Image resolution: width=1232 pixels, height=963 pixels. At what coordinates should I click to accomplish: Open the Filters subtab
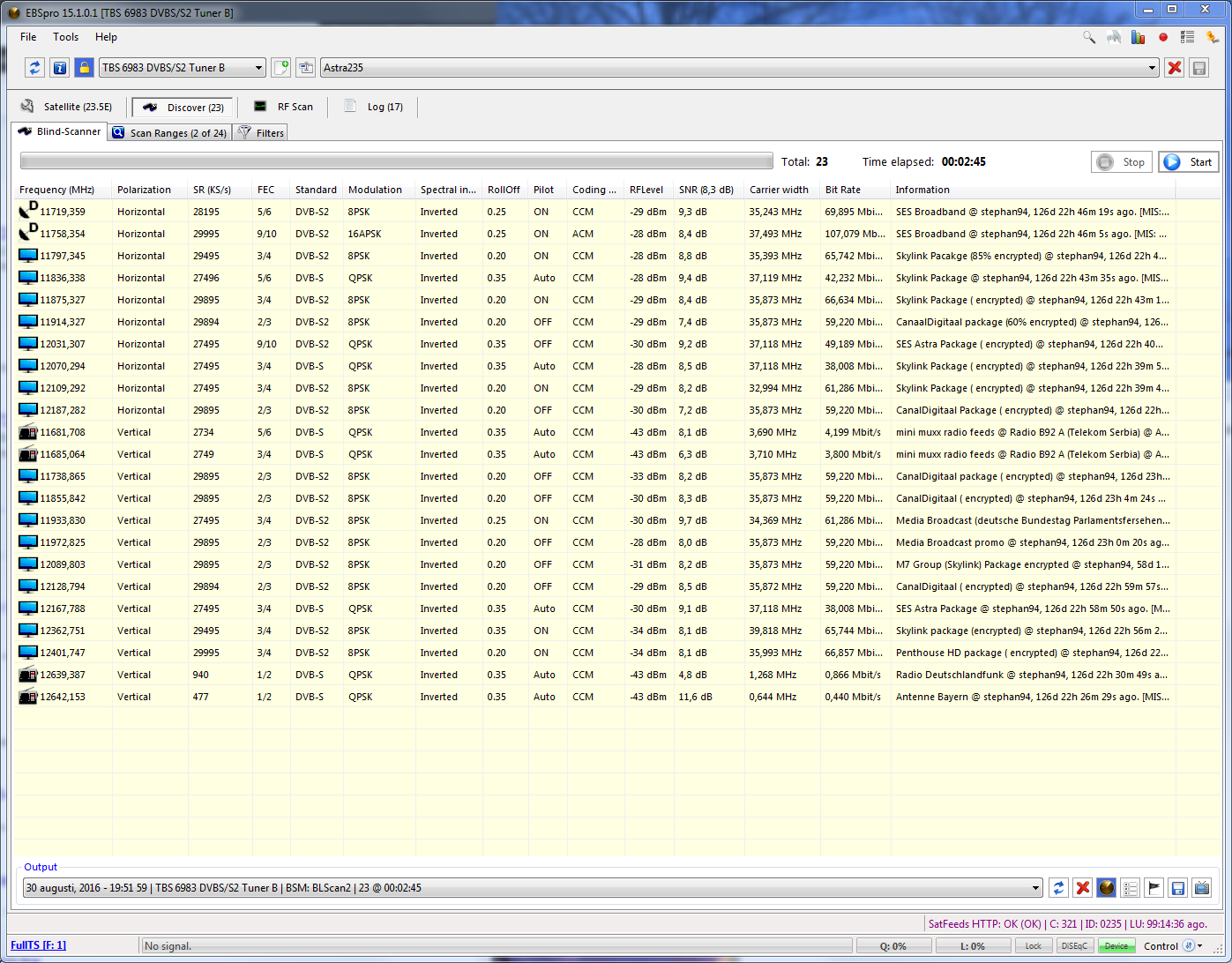click(x=260, y=133)
